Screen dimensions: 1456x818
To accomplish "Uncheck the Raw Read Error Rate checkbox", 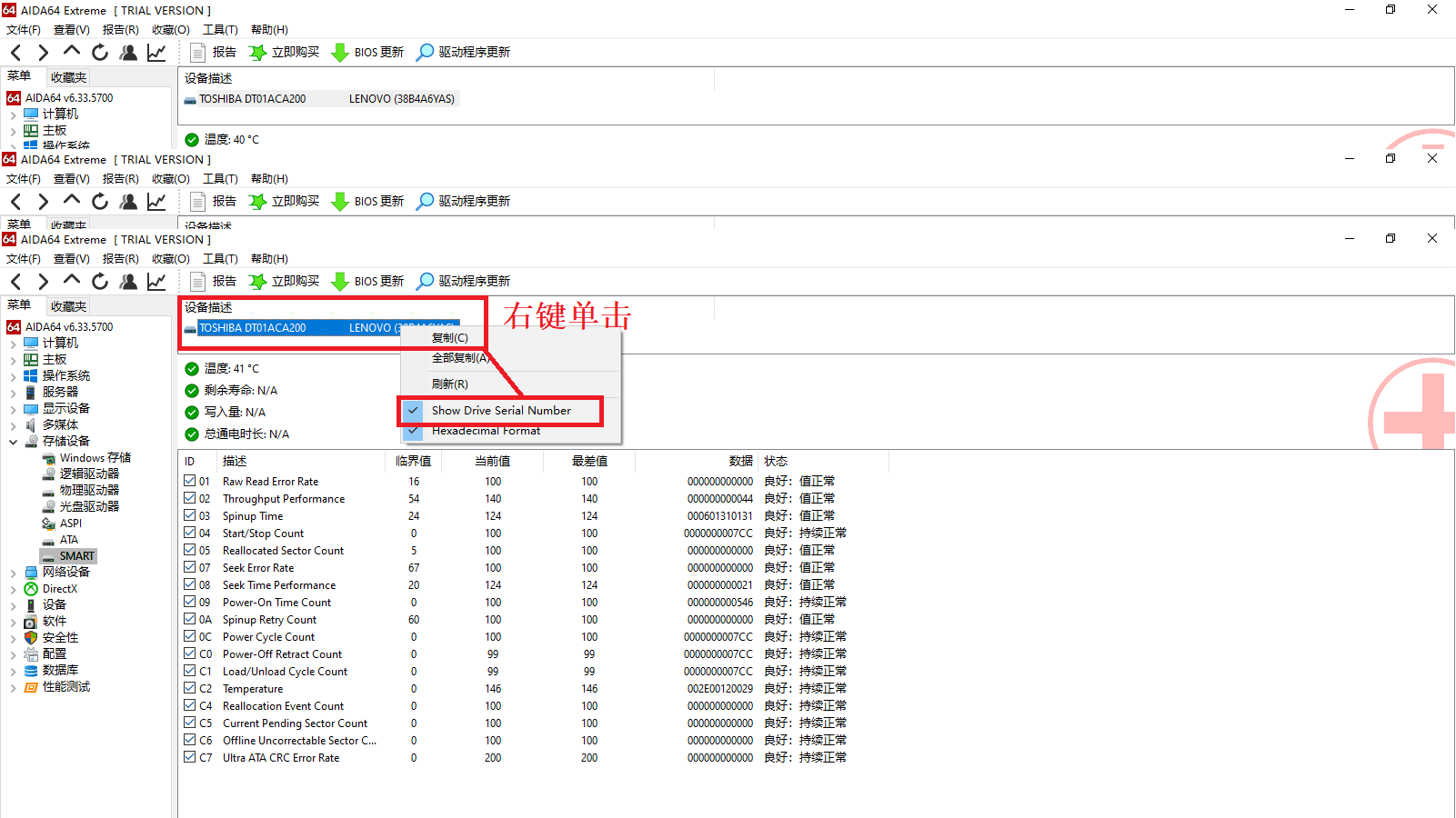I will (190, 481).
